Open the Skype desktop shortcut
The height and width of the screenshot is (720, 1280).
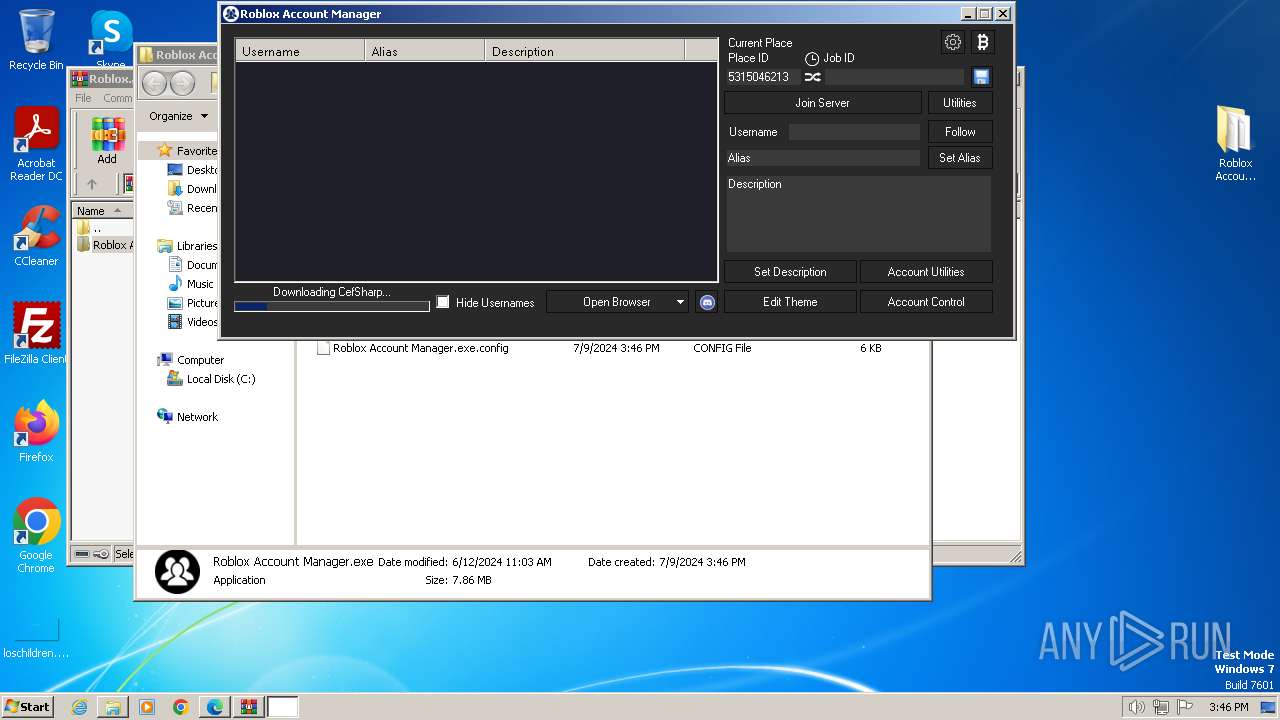click(111, 40)
